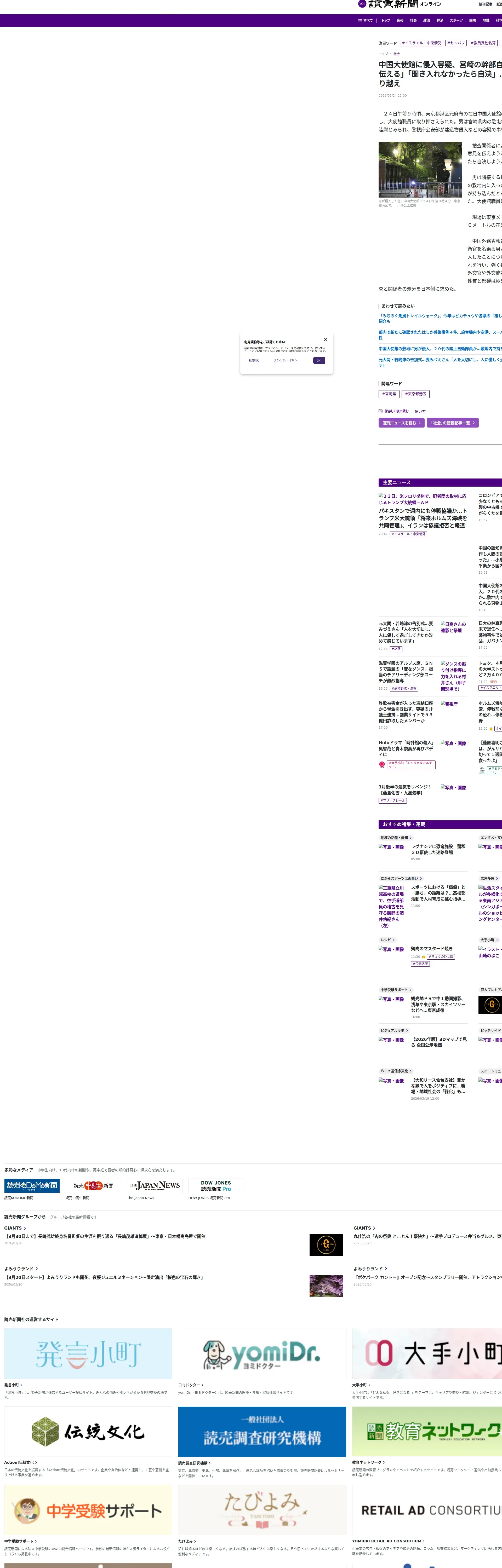This screenshot has width=502, height=1568.
Task: Click the #東京都港区 related word tag
Action: click(x=416, y=394)
